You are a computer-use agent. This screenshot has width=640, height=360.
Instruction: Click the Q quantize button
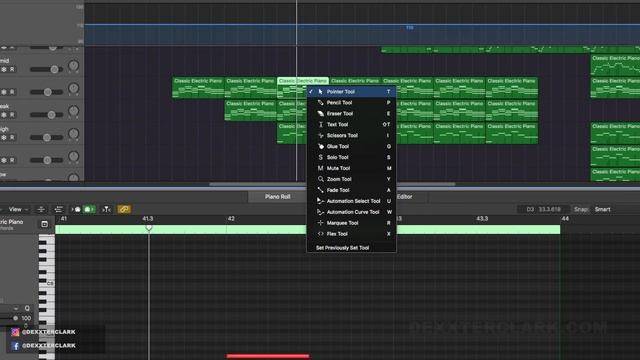click(x=27, y=309)
